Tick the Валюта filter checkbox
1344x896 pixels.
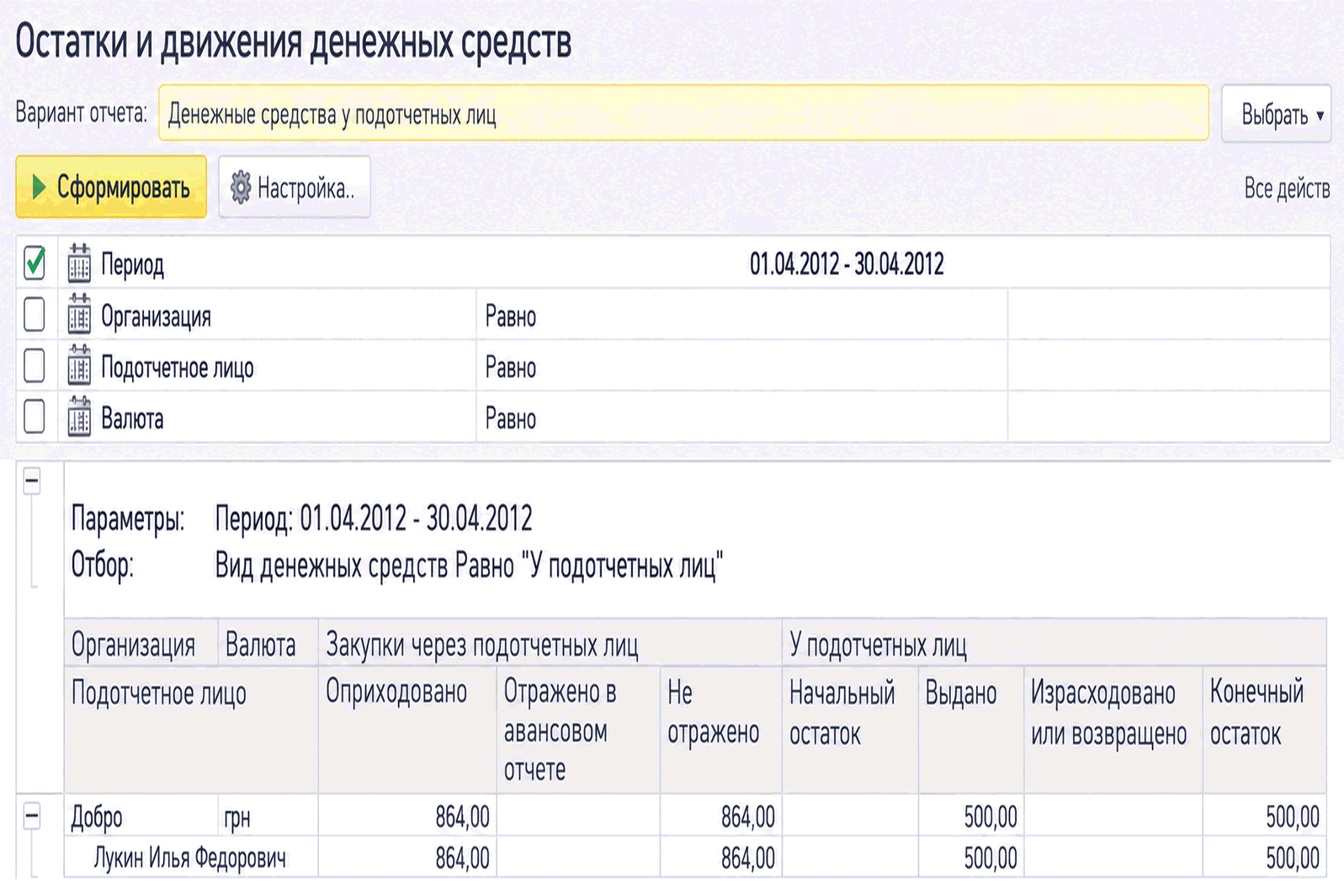click(35, 416)
